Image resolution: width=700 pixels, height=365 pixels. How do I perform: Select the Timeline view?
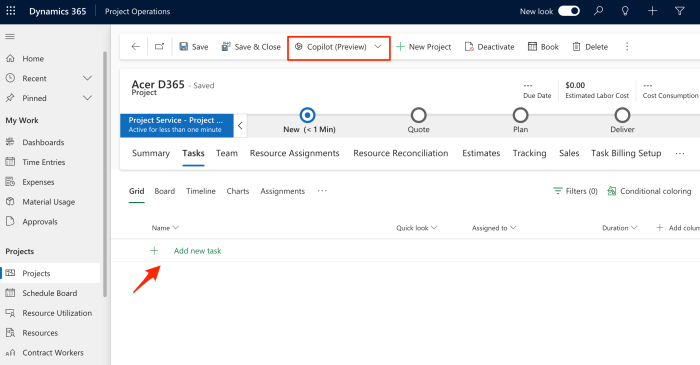coord(201,191)
